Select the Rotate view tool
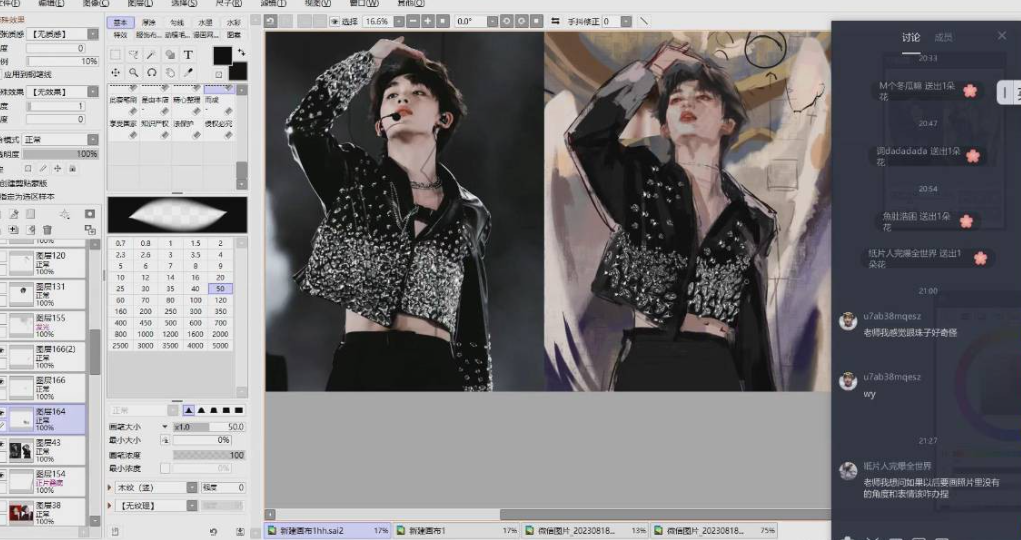The image size is (1021, 540). pos(152,72)
